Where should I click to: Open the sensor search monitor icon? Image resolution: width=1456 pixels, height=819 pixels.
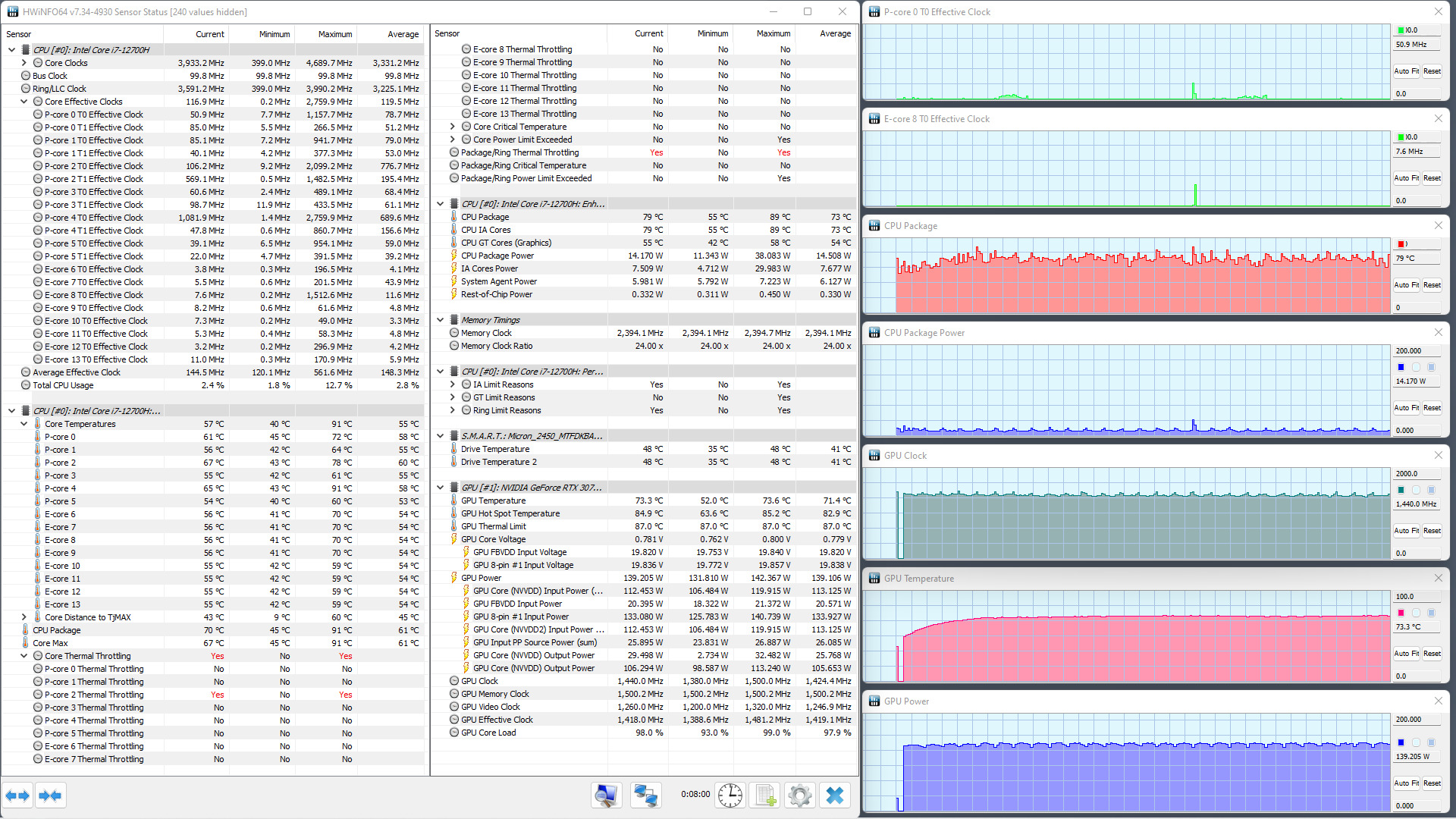click(606, 795)
